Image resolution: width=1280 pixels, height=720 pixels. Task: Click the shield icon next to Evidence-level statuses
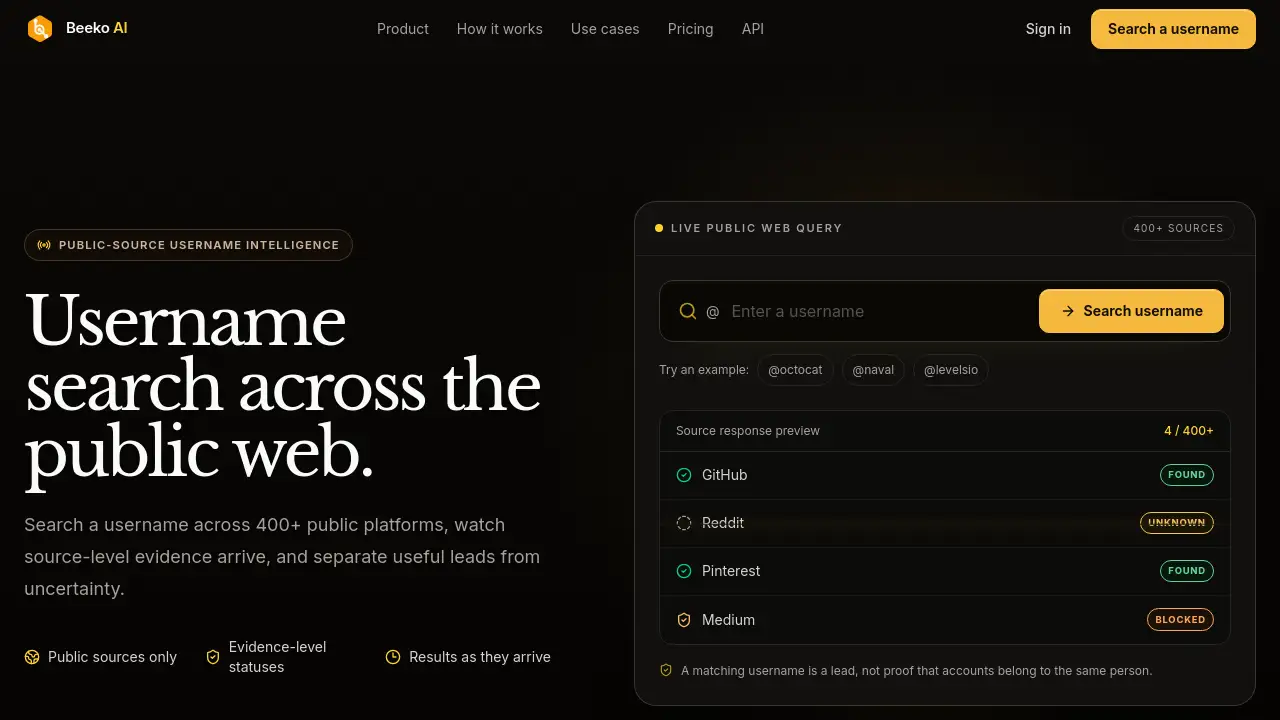pyautogui.click(x=213, y=657)
